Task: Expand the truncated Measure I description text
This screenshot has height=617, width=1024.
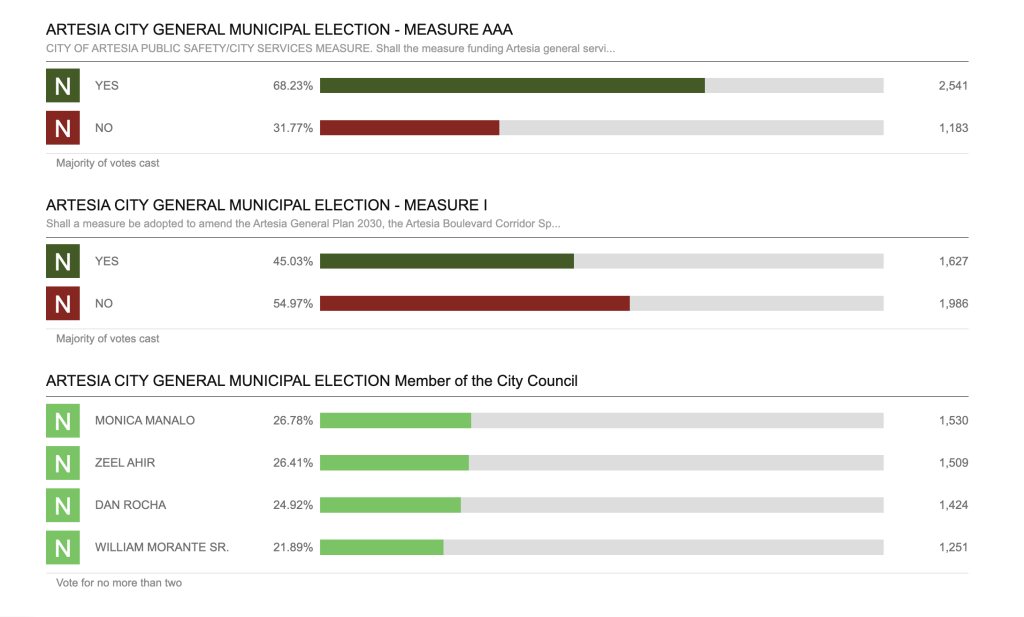Action: [x=302, y=224]
